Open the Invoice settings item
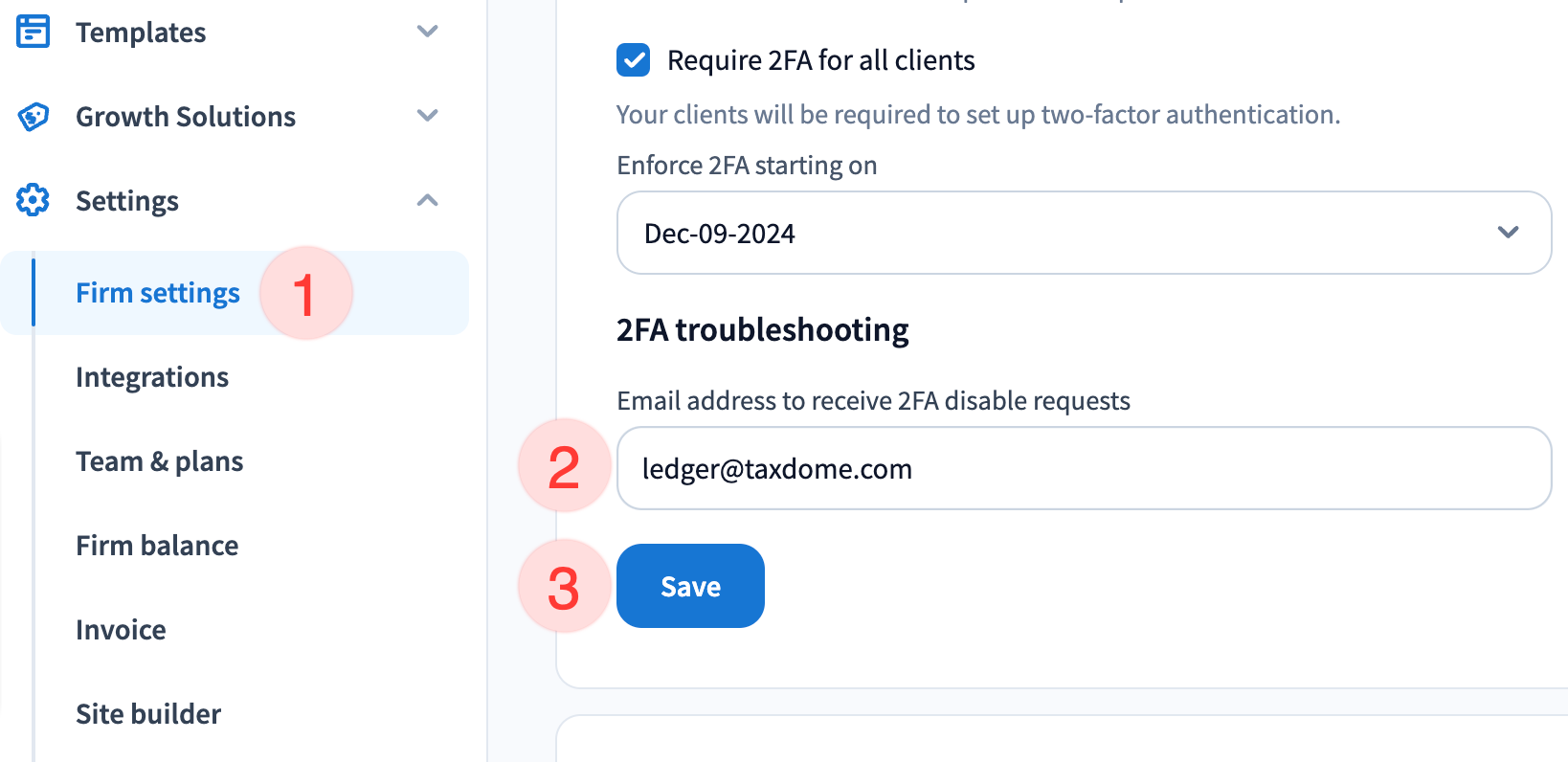The height and width of the screenshot is (762, 1568). click(x=122, y=630)
